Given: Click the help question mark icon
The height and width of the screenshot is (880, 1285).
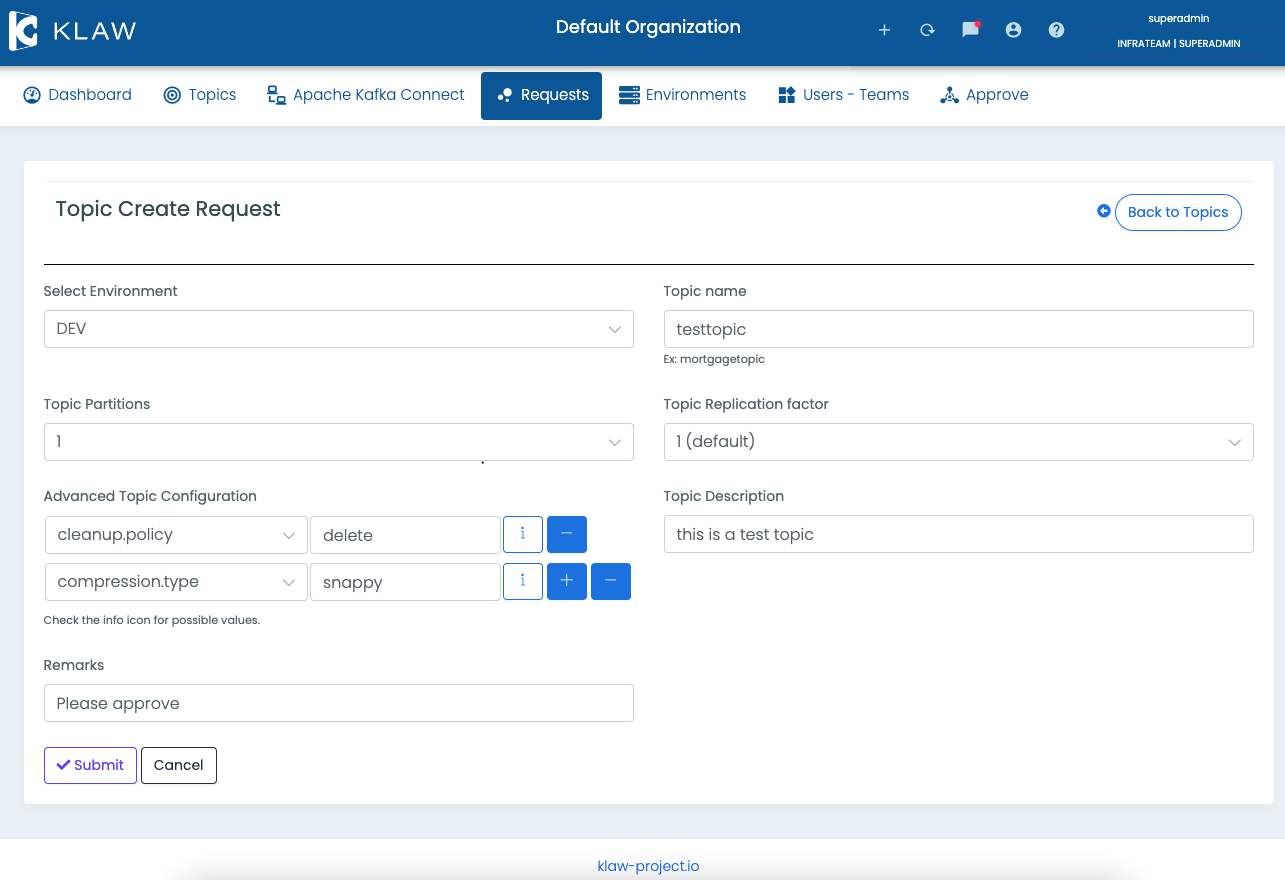Looking at the screenshot, I should [x=1056, y=30].
